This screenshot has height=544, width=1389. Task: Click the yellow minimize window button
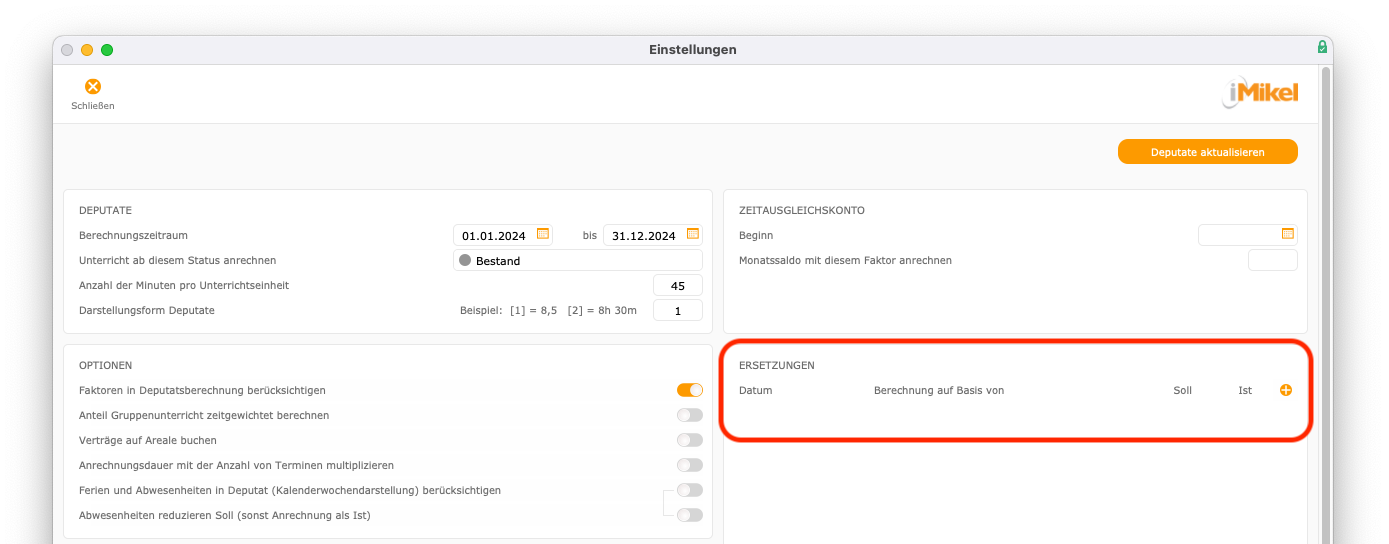(87, 50)
